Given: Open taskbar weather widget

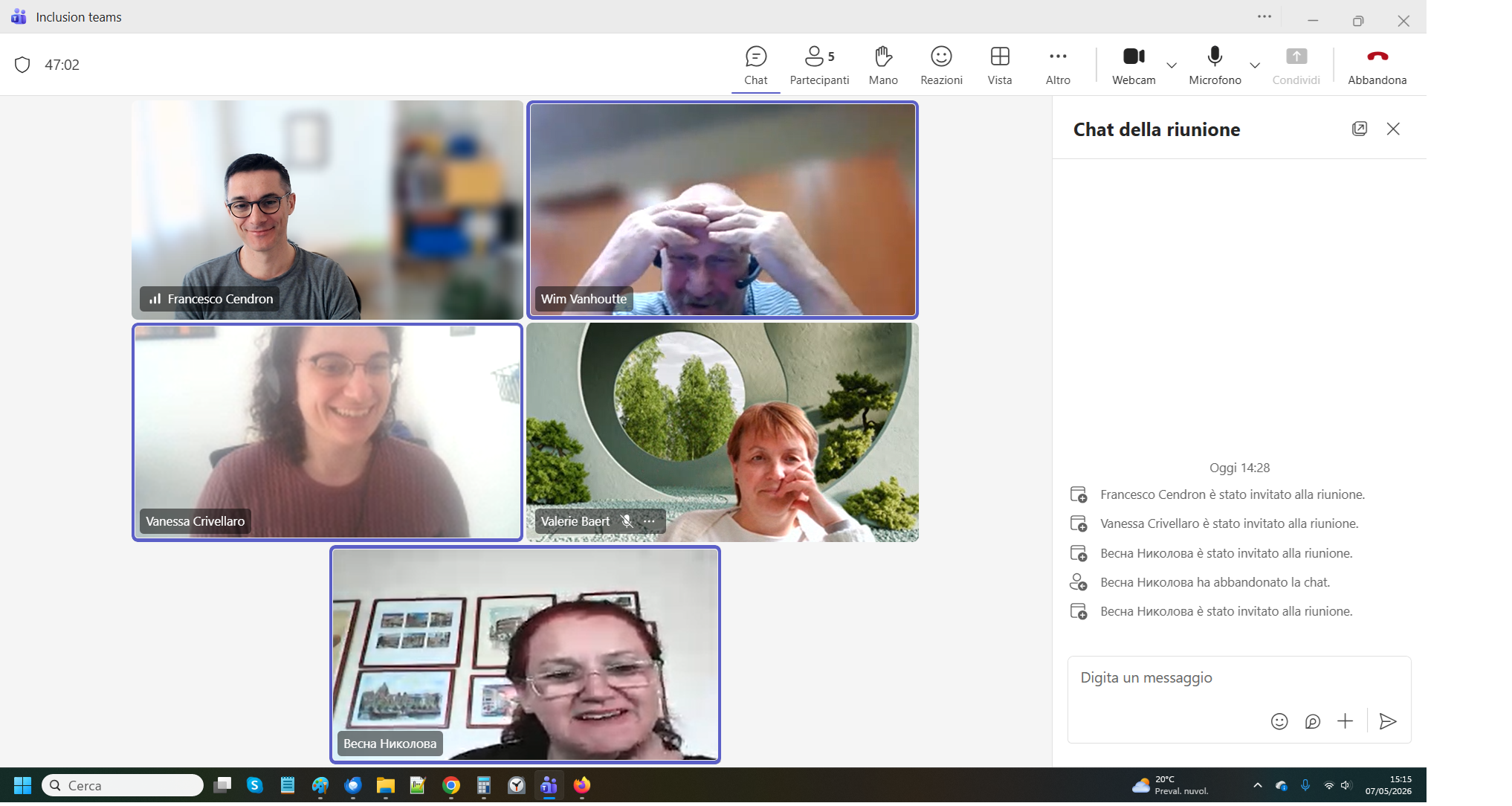Looking at the screenshot, I should click(x=1171, y=785).
